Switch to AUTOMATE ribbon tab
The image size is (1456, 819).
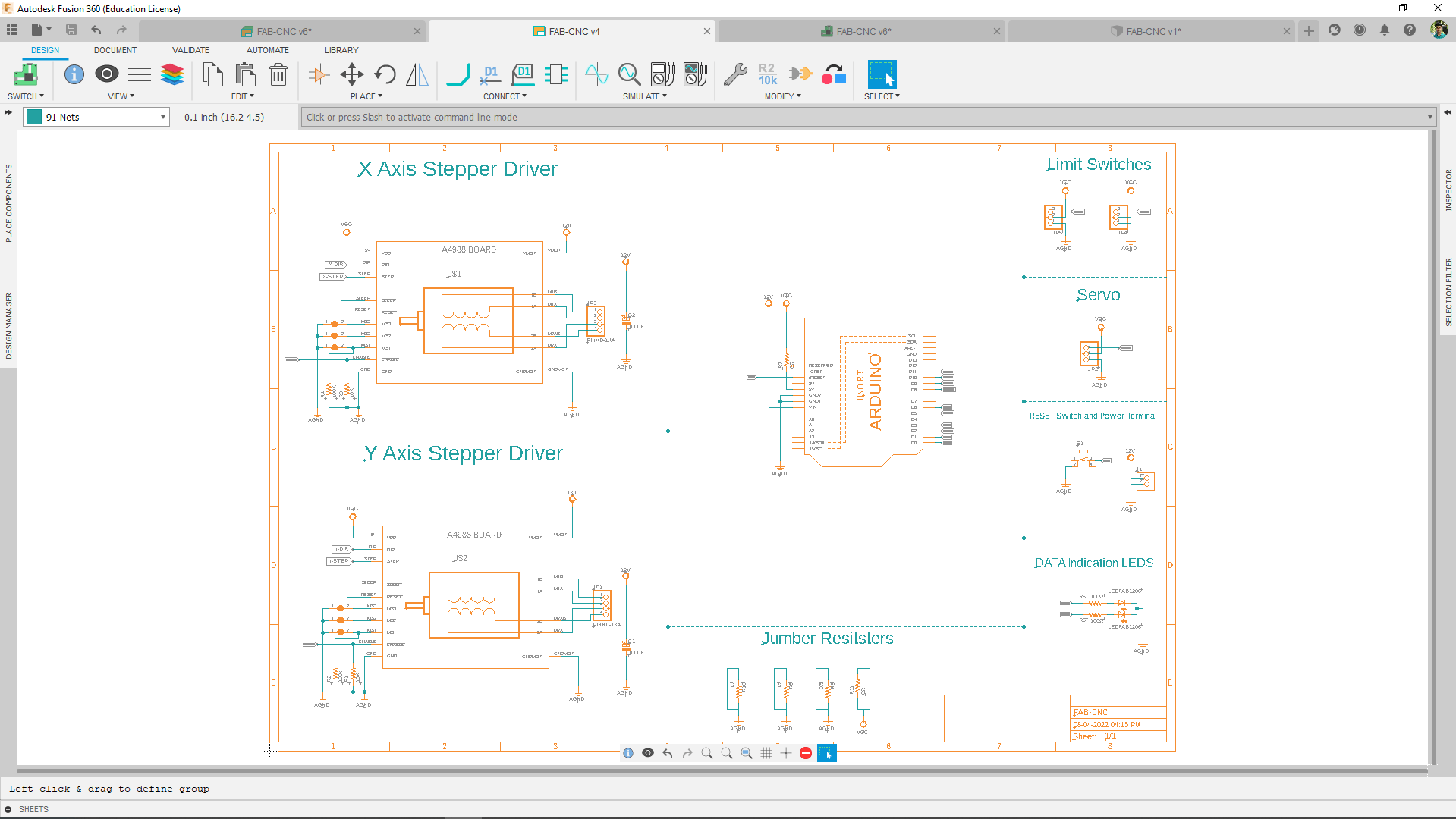[x=268, y=50]
